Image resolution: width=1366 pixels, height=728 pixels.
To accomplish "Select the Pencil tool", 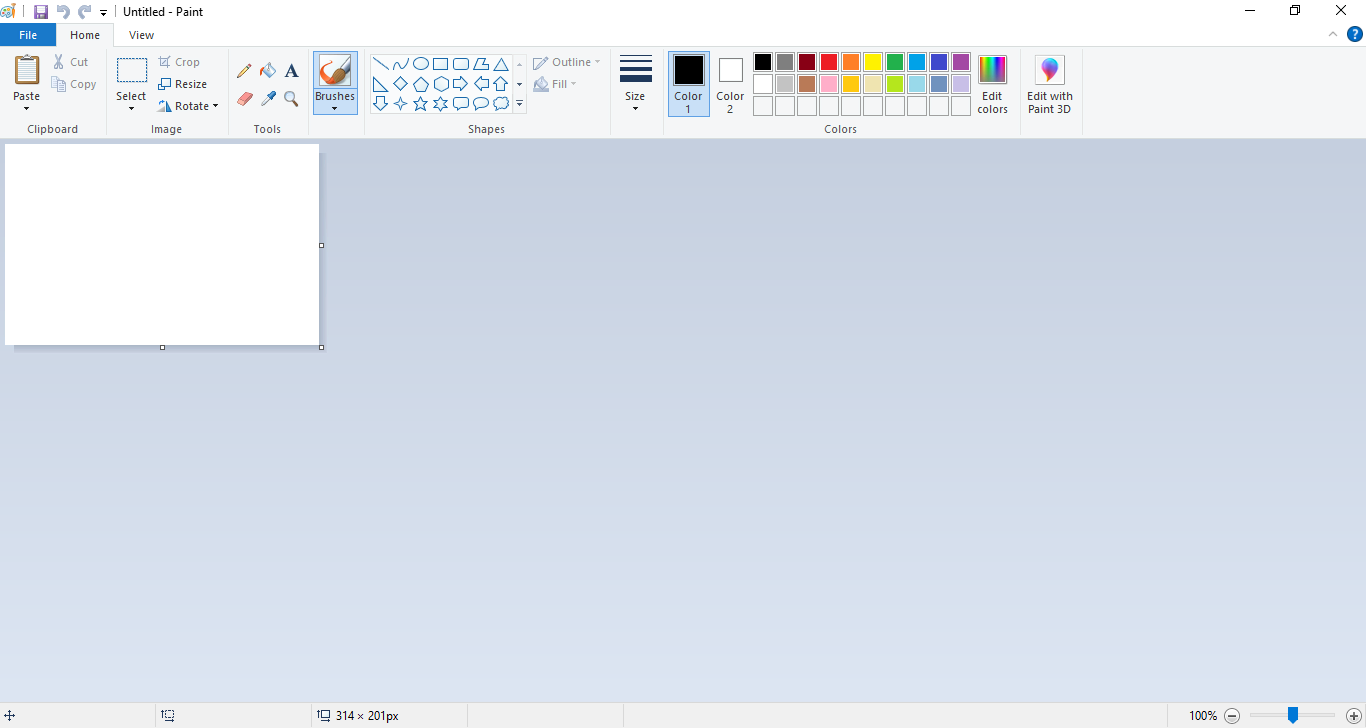I will click(x=244, y=71).
